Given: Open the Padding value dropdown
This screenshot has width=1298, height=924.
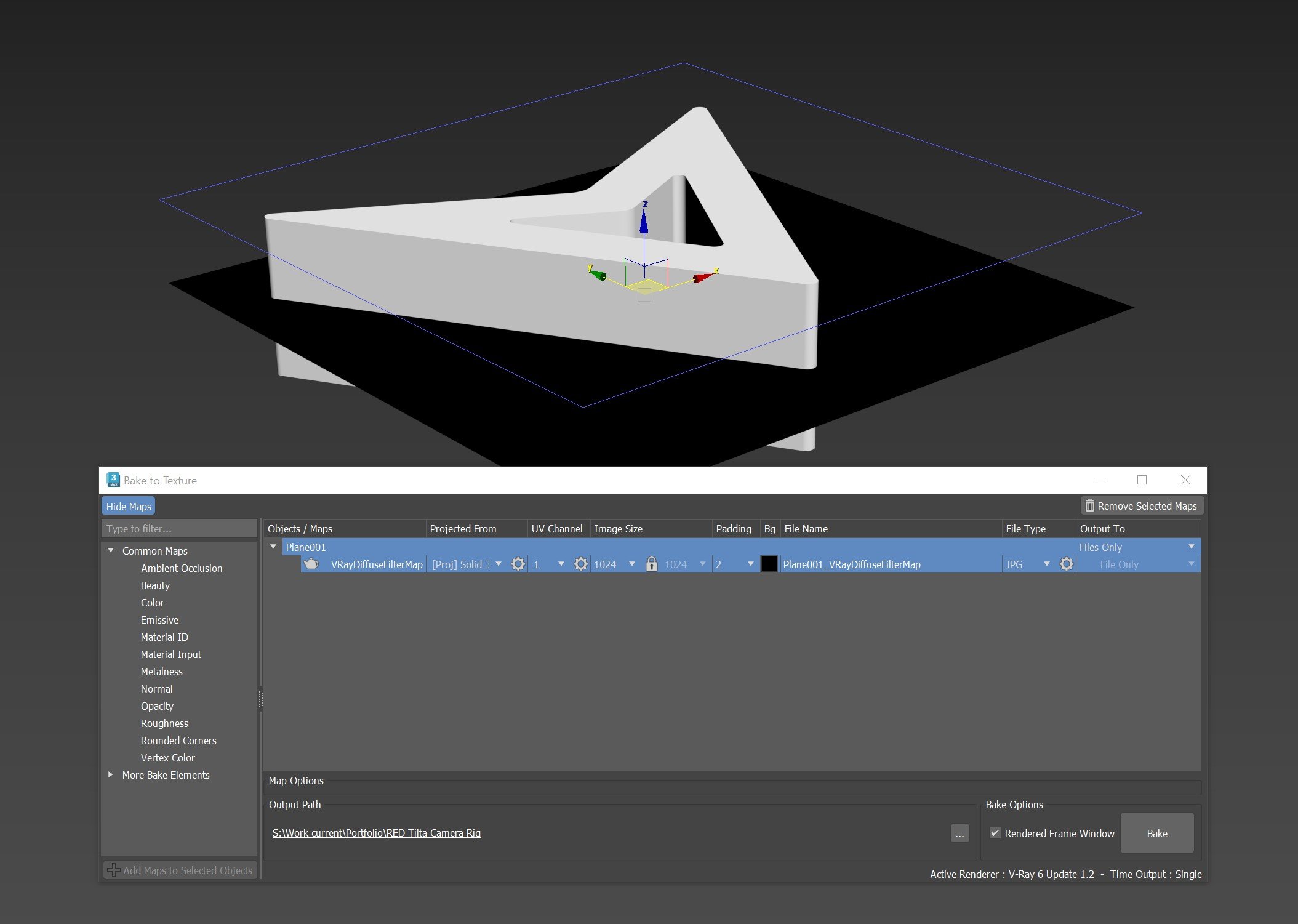Looking at the screenshot, I should point(750,564).
